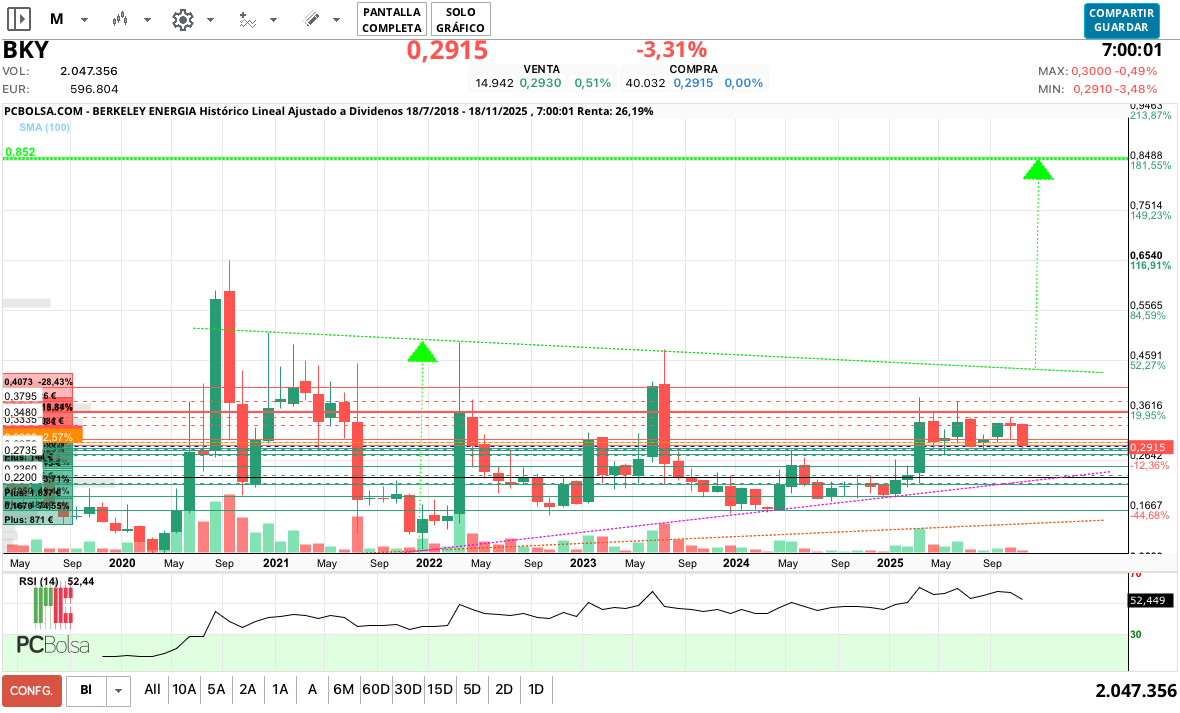Viewport: 1180px width, 713px height.
Task: Select the M monthly period button
Action: [x=56, y=19]
